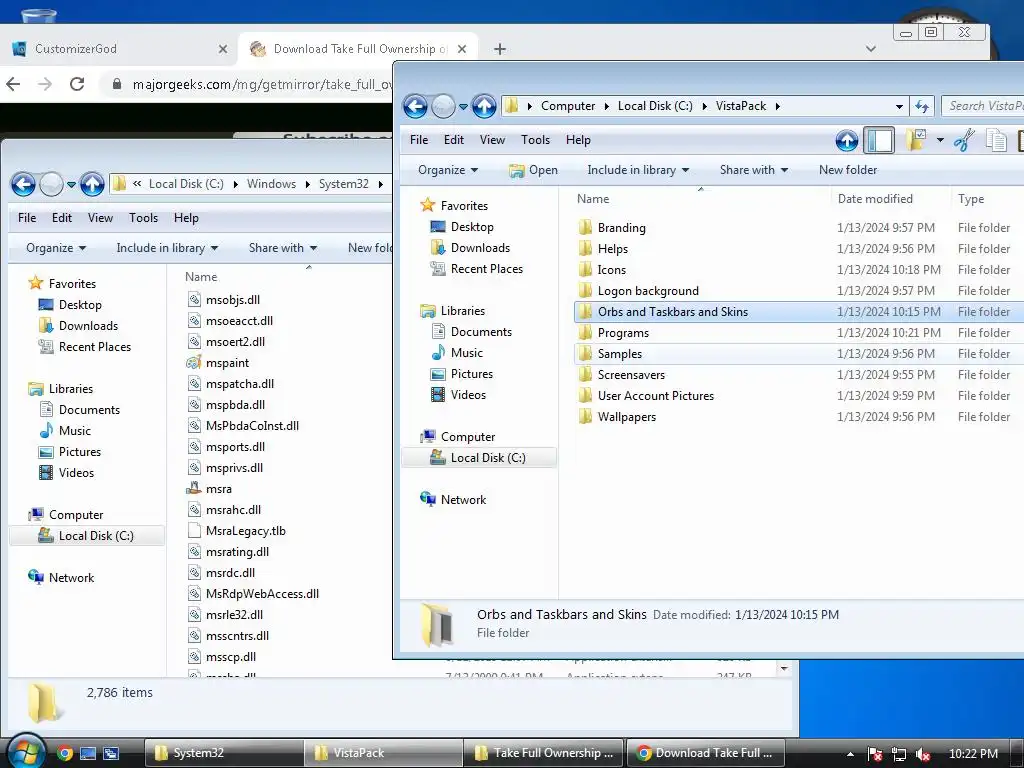
Task: Open Tools menu in VistaPack window
Action: (x=535, y=140)
